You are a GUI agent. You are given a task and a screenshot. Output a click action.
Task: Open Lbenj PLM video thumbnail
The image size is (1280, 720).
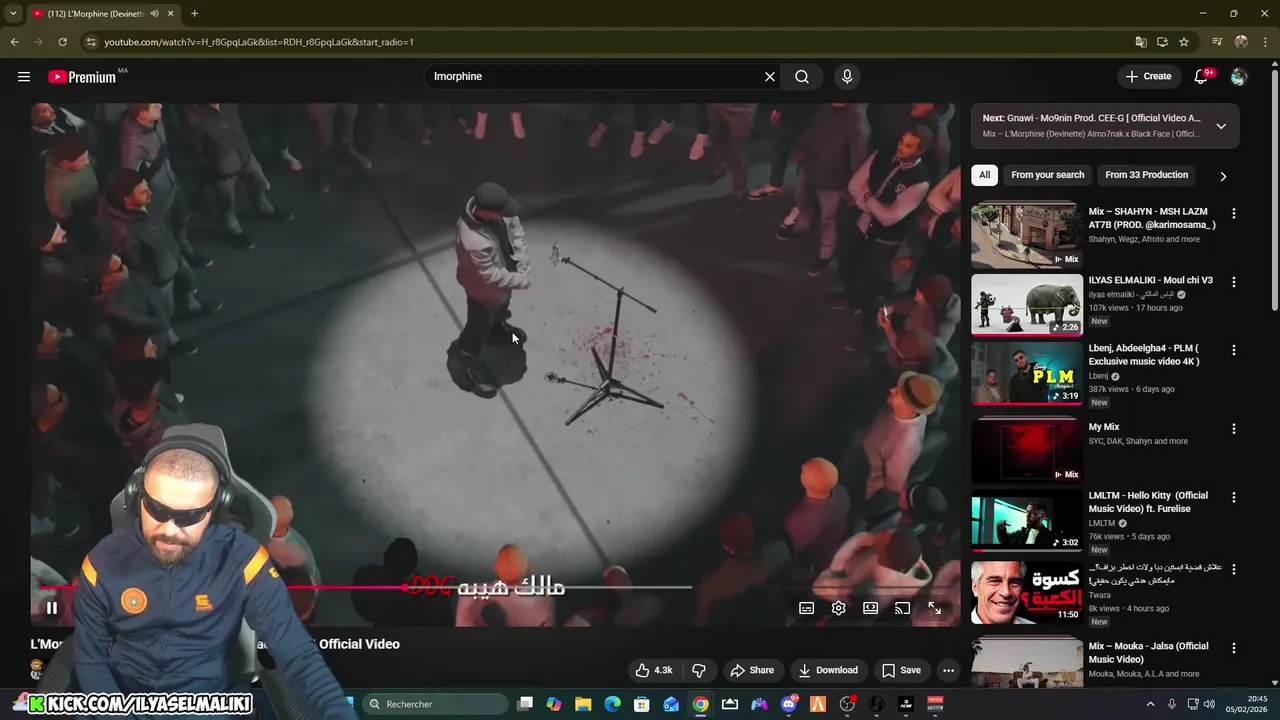click(1027, 372)
